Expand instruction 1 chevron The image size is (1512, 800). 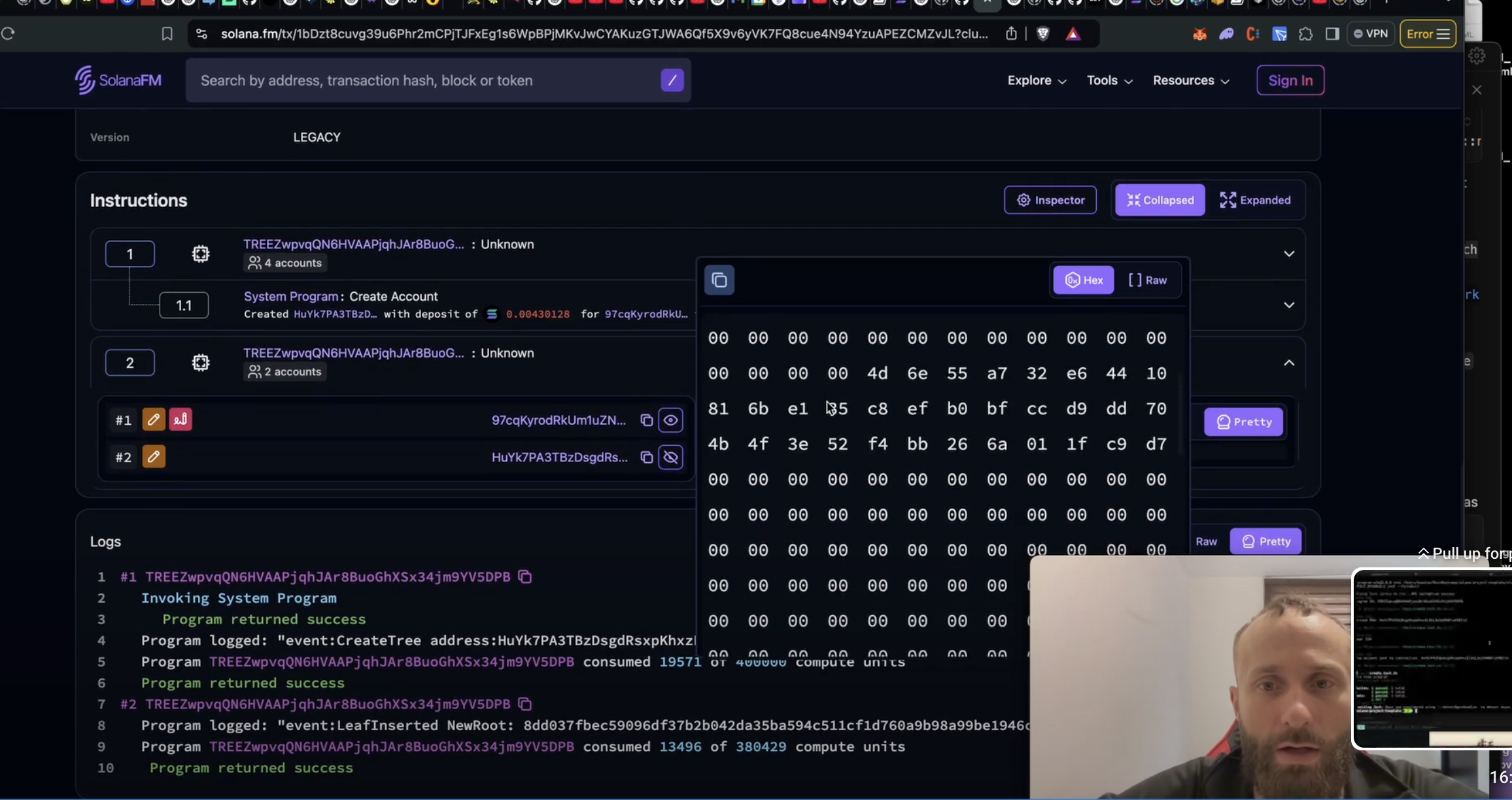pyautogui.click(x=1289, y=254)
